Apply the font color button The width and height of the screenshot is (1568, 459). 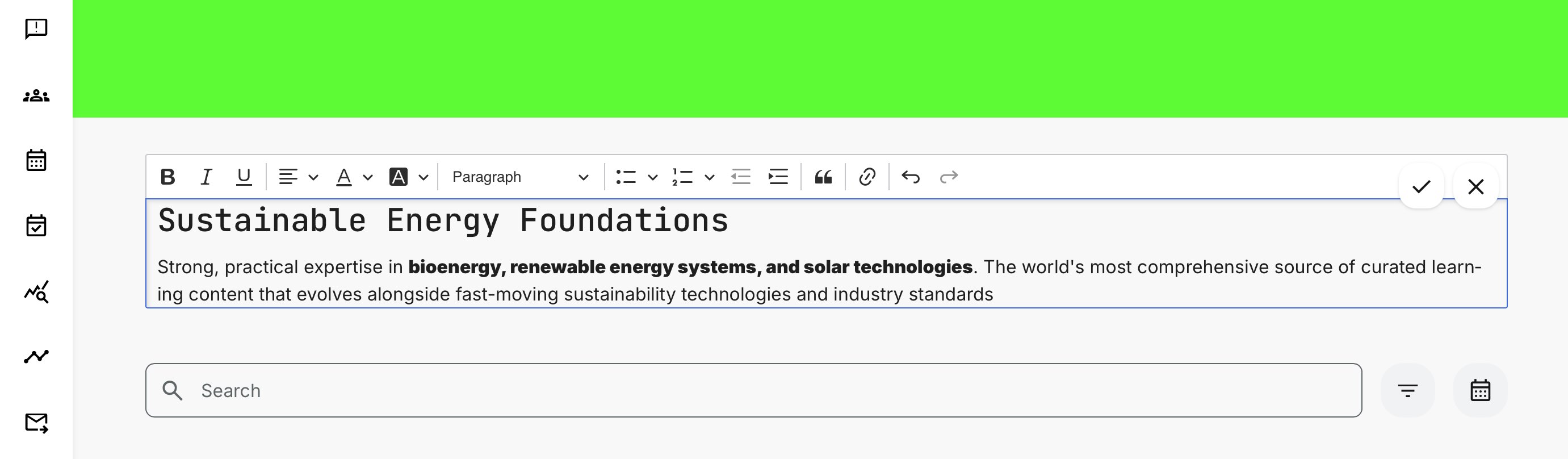344,177
